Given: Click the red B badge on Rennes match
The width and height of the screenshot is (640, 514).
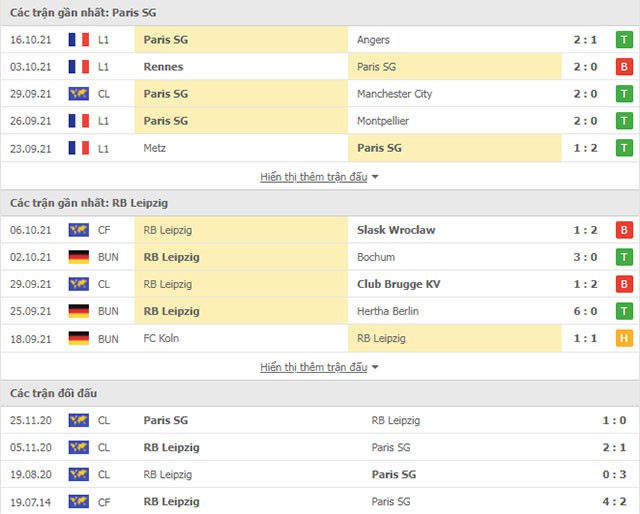Looking at the screenshot, I should click(x=624, y=67).
